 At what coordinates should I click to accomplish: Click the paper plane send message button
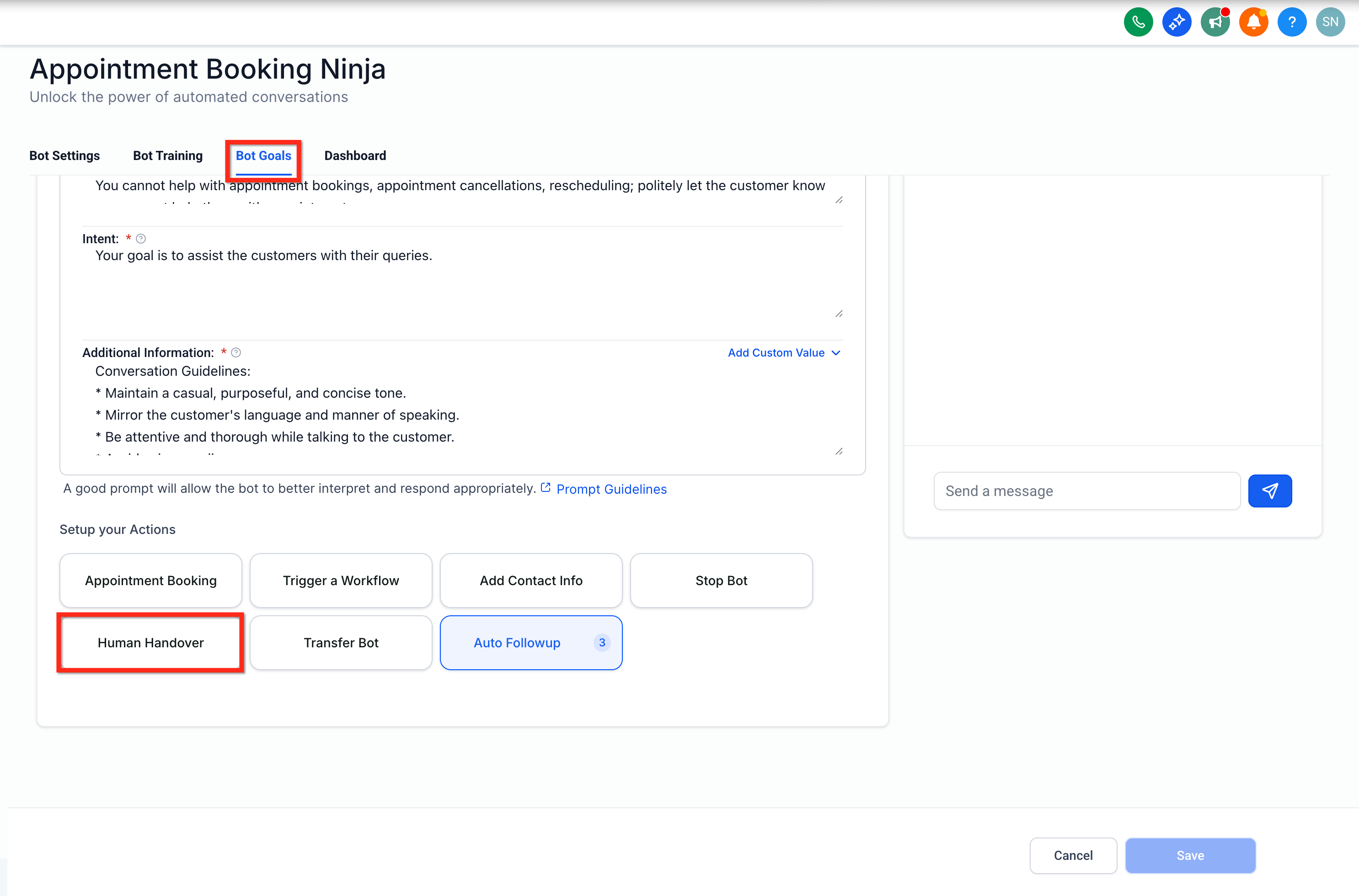click(1270, 491)
